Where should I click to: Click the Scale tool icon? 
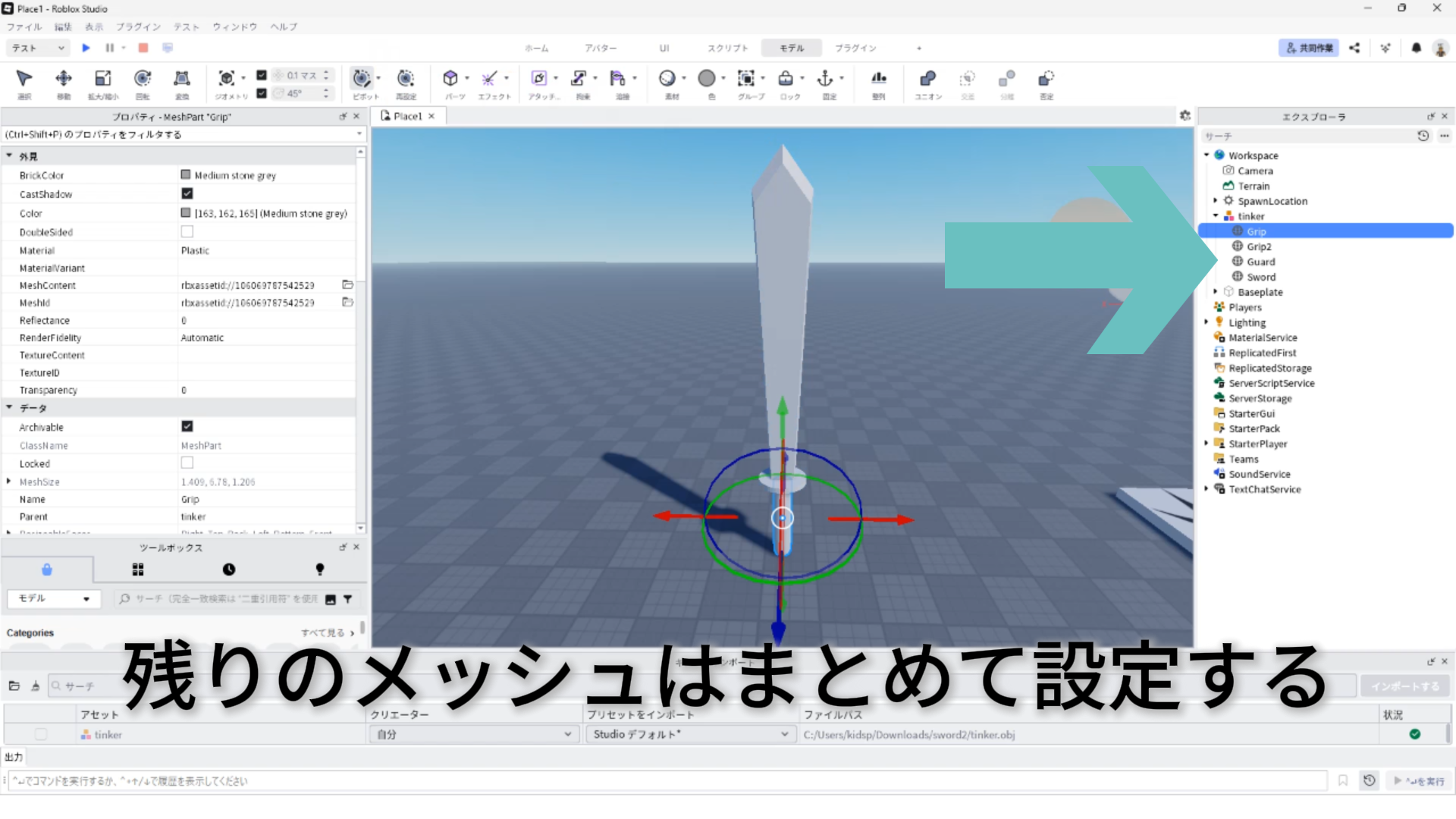[103, 79]
